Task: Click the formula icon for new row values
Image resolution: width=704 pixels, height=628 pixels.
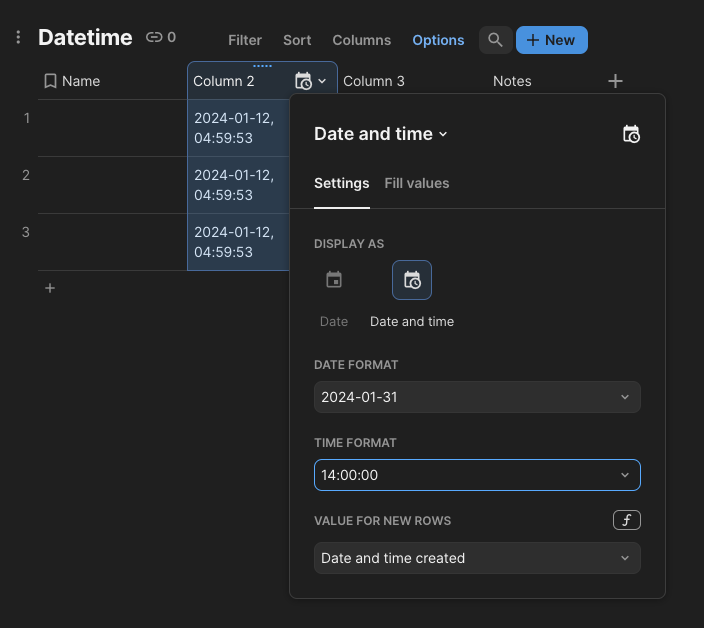Action: [x=627, y=520]
